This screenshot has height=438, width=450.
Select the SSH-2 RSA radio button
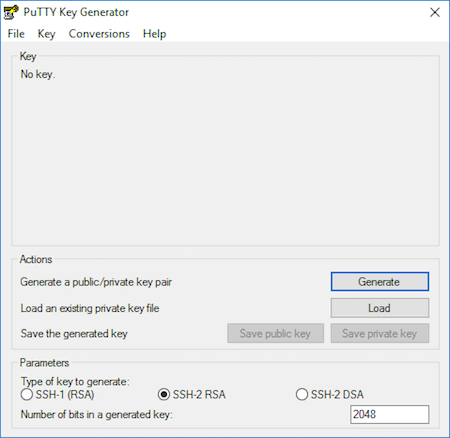point(192,395)
